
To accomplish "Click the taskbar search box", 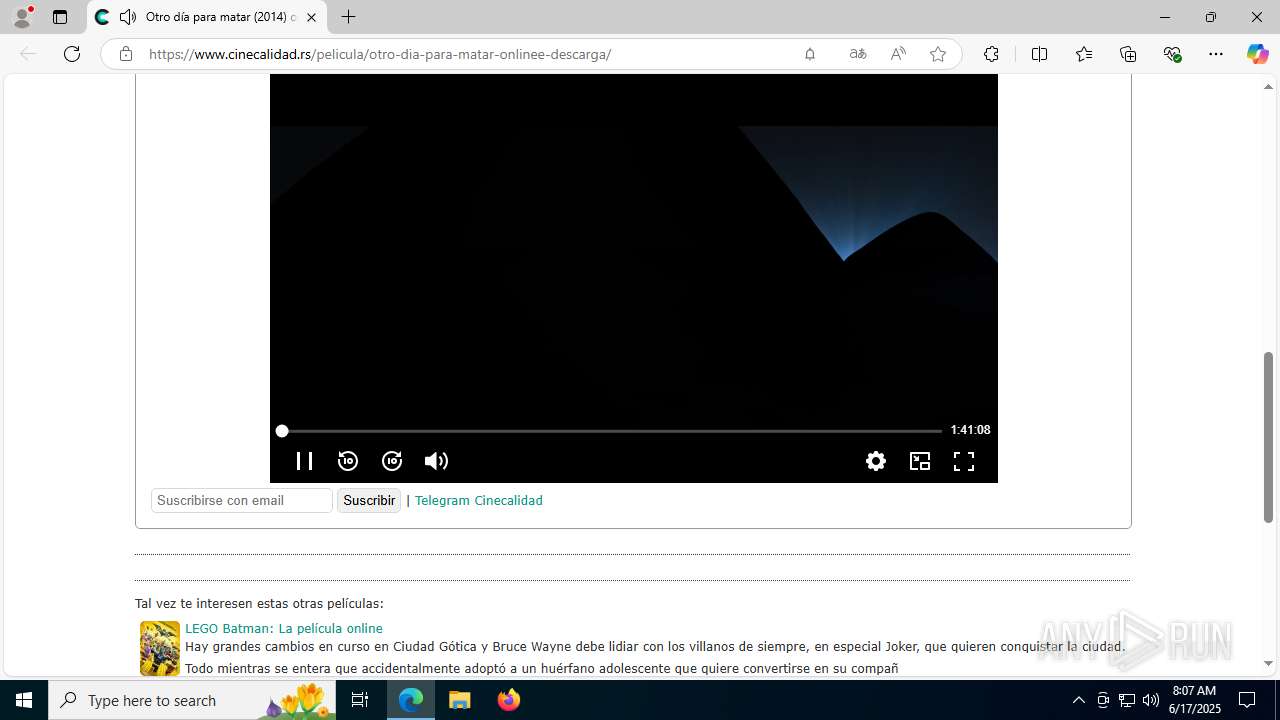I will tap(192, 700).
